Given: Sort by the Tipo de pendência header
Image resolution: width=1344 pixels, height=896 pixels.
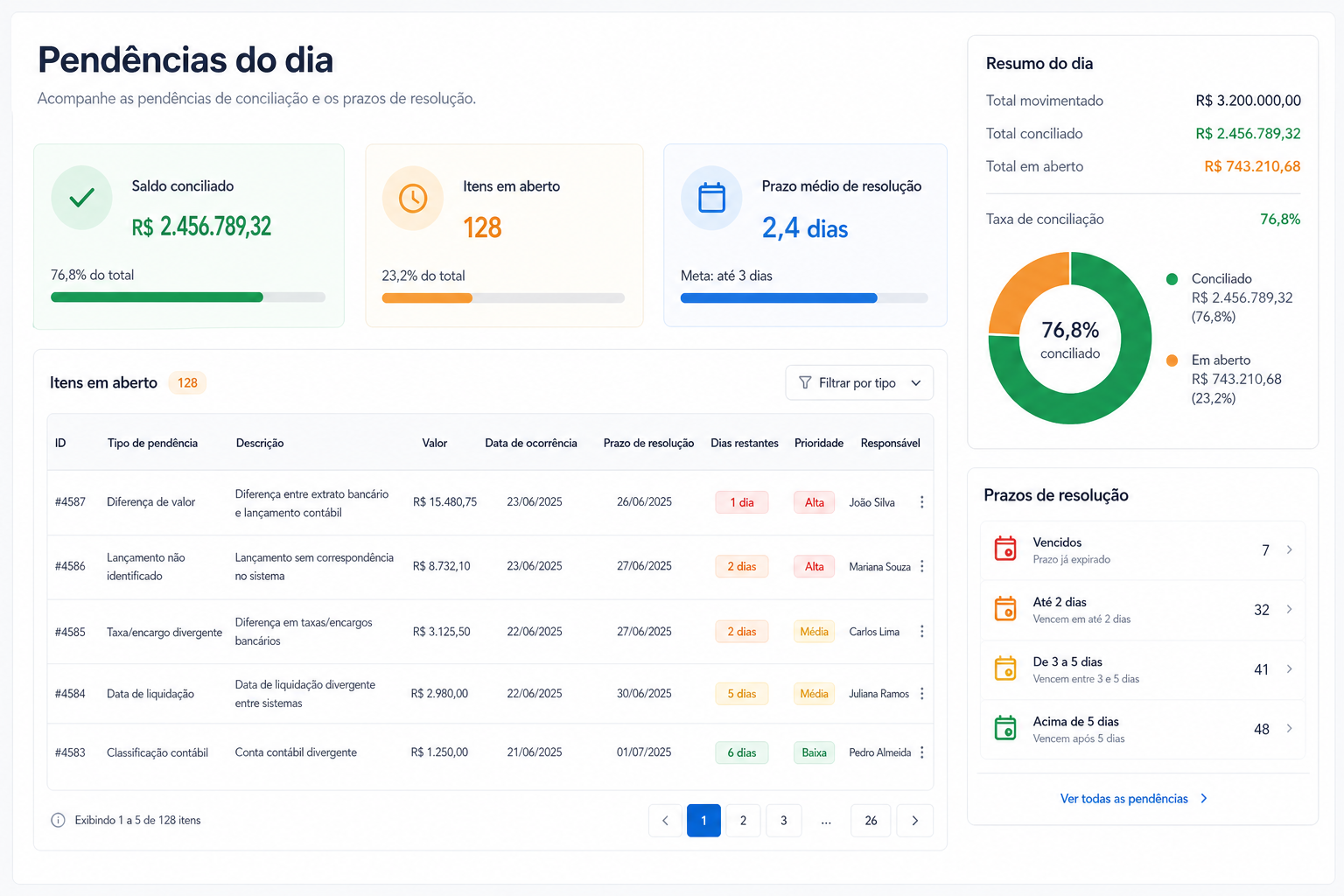Looking at the screenshot, I should 152,443.
